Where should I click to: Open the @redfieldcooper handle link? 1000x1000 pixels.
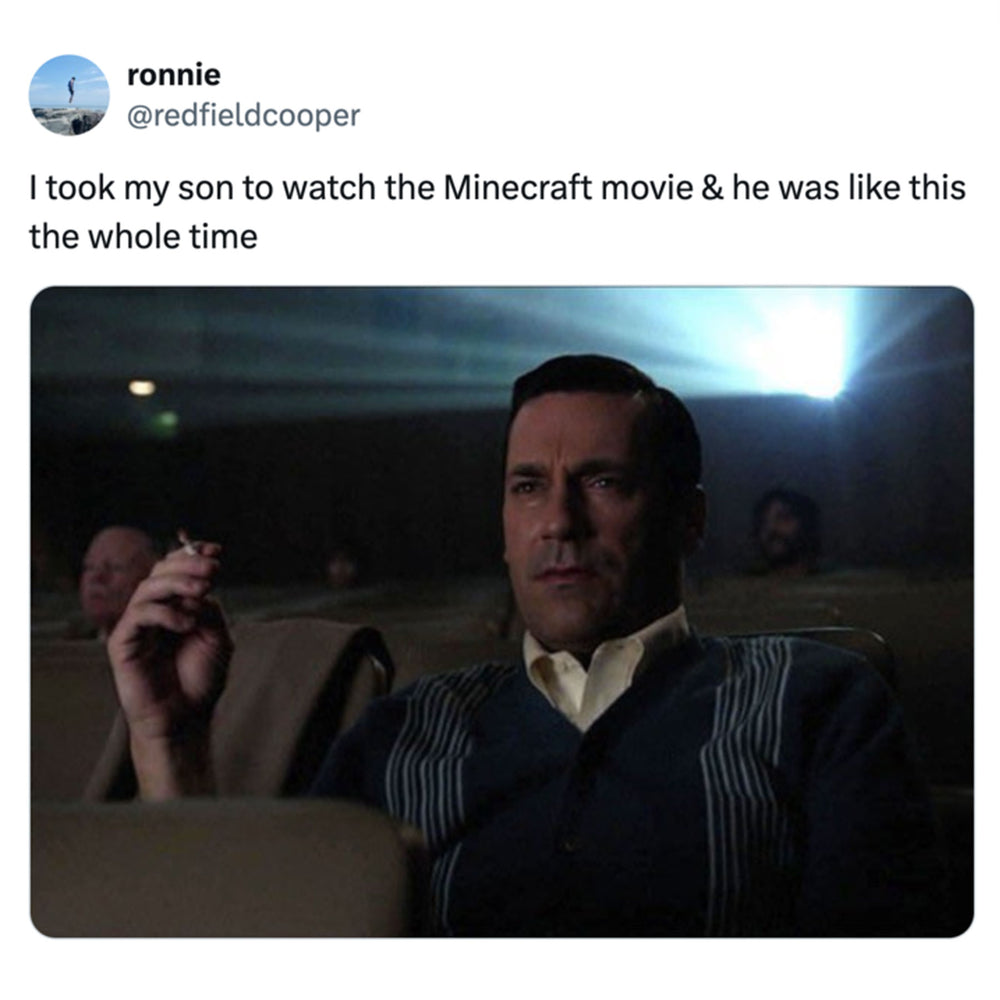pyautogui.click(x=244, y=115)
